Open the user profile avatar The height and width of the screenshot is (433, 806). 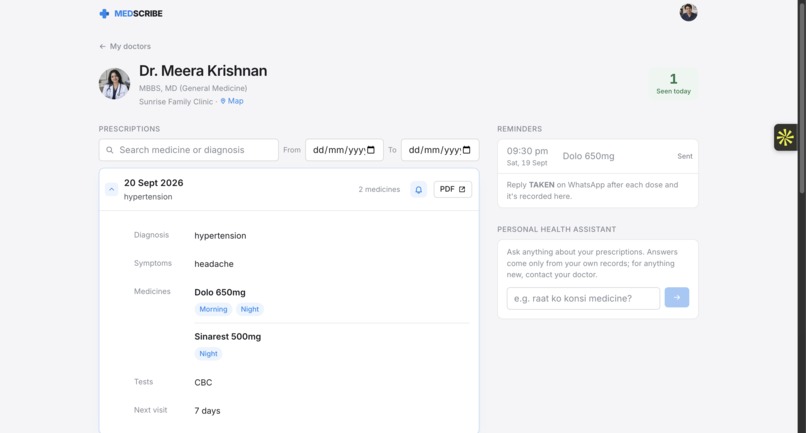688,12
